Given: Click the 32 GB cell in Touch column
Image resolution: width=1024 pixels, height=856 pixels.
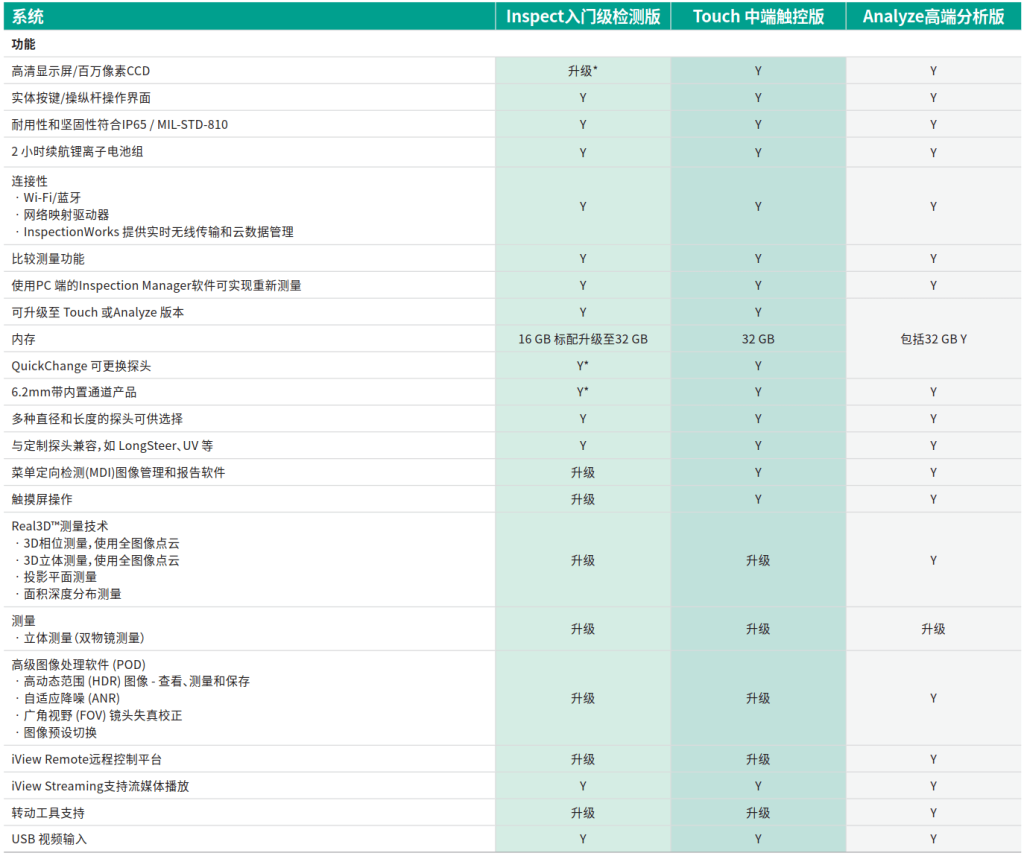Looking at the screenshot, I should [758, 339].
